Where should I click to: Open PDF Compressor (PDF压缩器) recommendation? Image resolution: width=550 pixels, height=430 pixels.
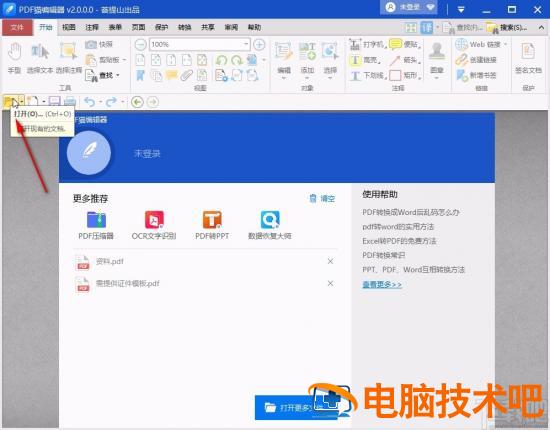96,225
